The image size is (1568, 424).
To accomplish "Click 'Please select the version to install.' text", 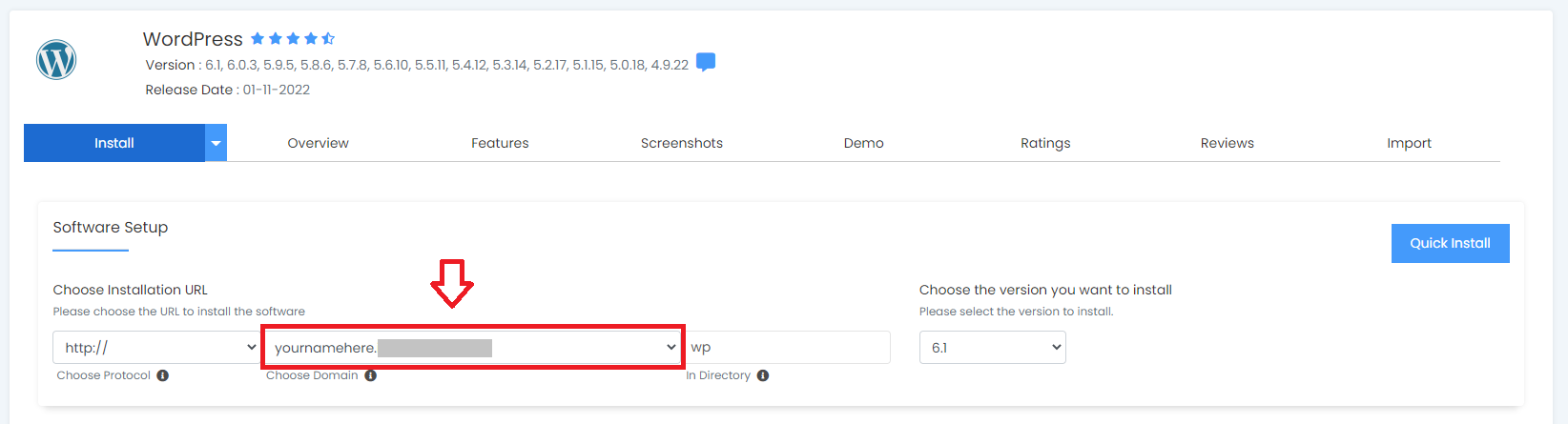I will pyautogui.click(x=1017, y=312).
